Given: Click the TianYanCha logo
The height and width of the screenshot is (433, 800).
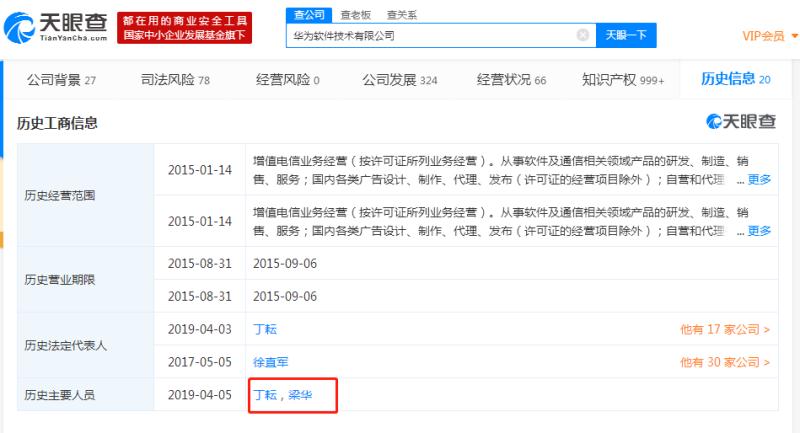Looking at the screenshot, I should click(56, 28).
